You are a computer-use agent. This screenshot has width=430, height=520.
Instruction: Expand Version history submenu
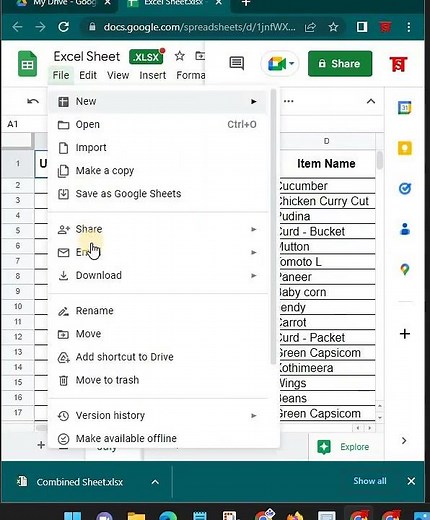pos(158,415)
